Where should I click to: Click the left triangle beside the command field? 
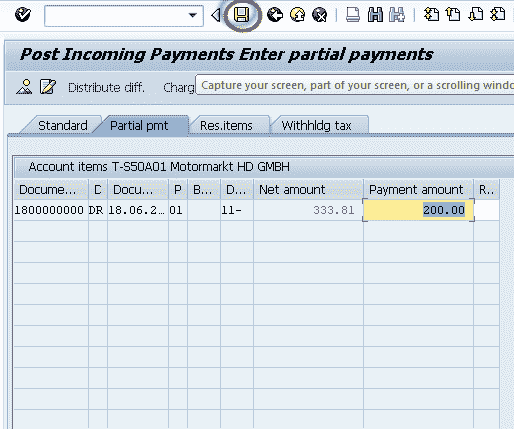tap(216, 15)
